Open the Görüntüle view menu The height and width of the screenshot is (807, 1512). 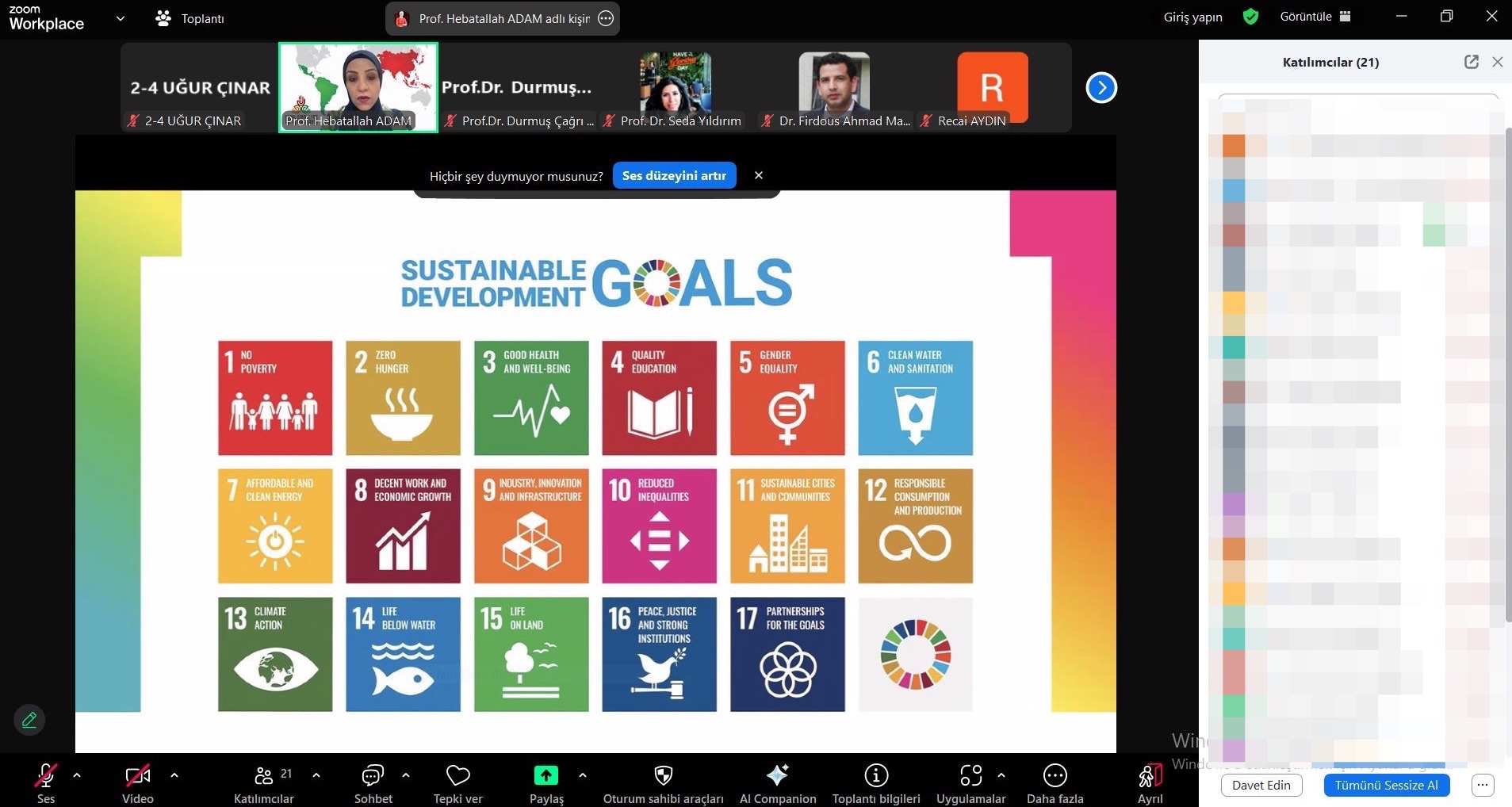(x=1315, y=16)
